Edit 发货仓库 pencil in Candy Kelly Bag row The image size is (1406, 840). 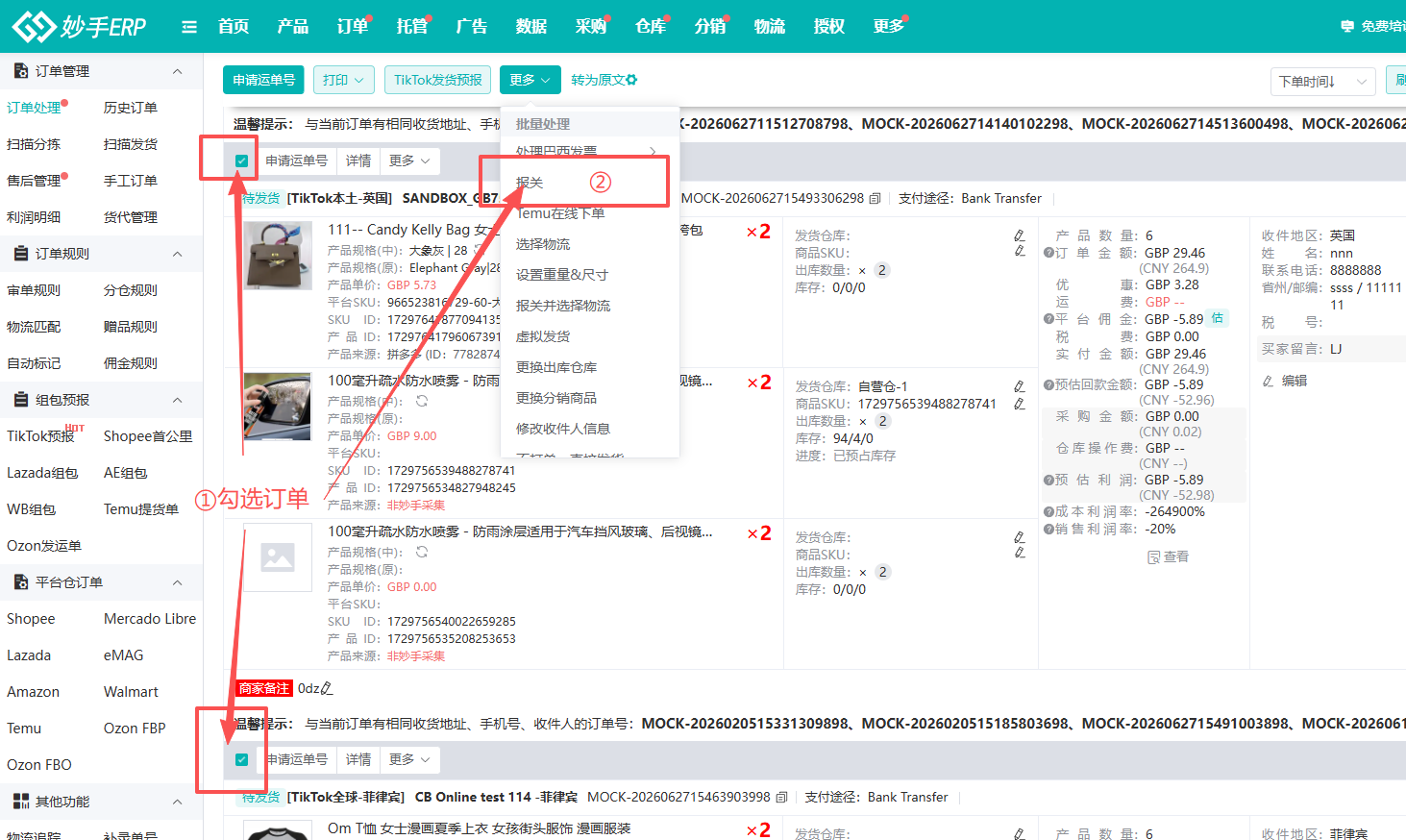click(1020, 235)
